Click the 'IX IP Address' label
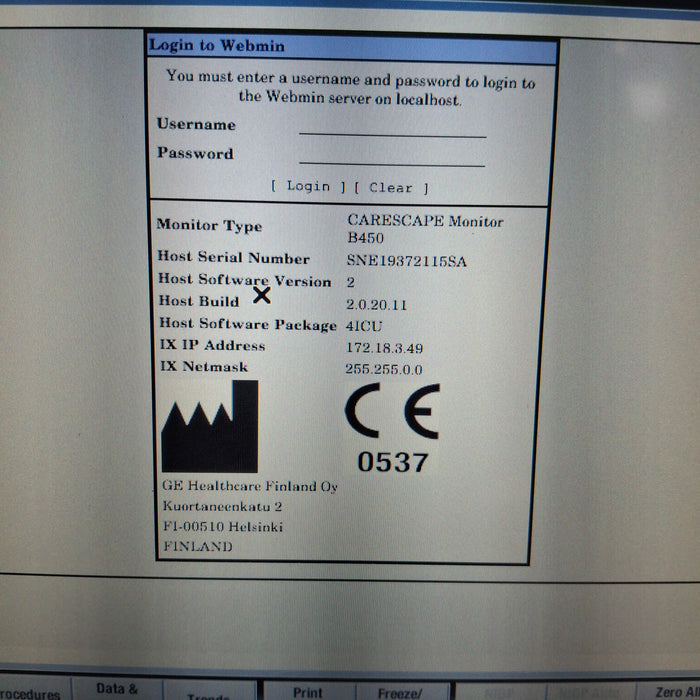 pyautogui.click(x=212, y=345)
